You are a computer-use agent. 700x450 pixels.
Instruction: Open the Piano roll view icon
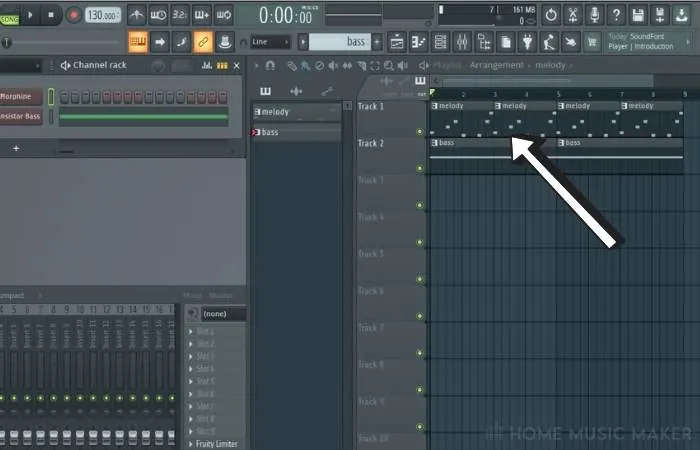click(418, 42)
